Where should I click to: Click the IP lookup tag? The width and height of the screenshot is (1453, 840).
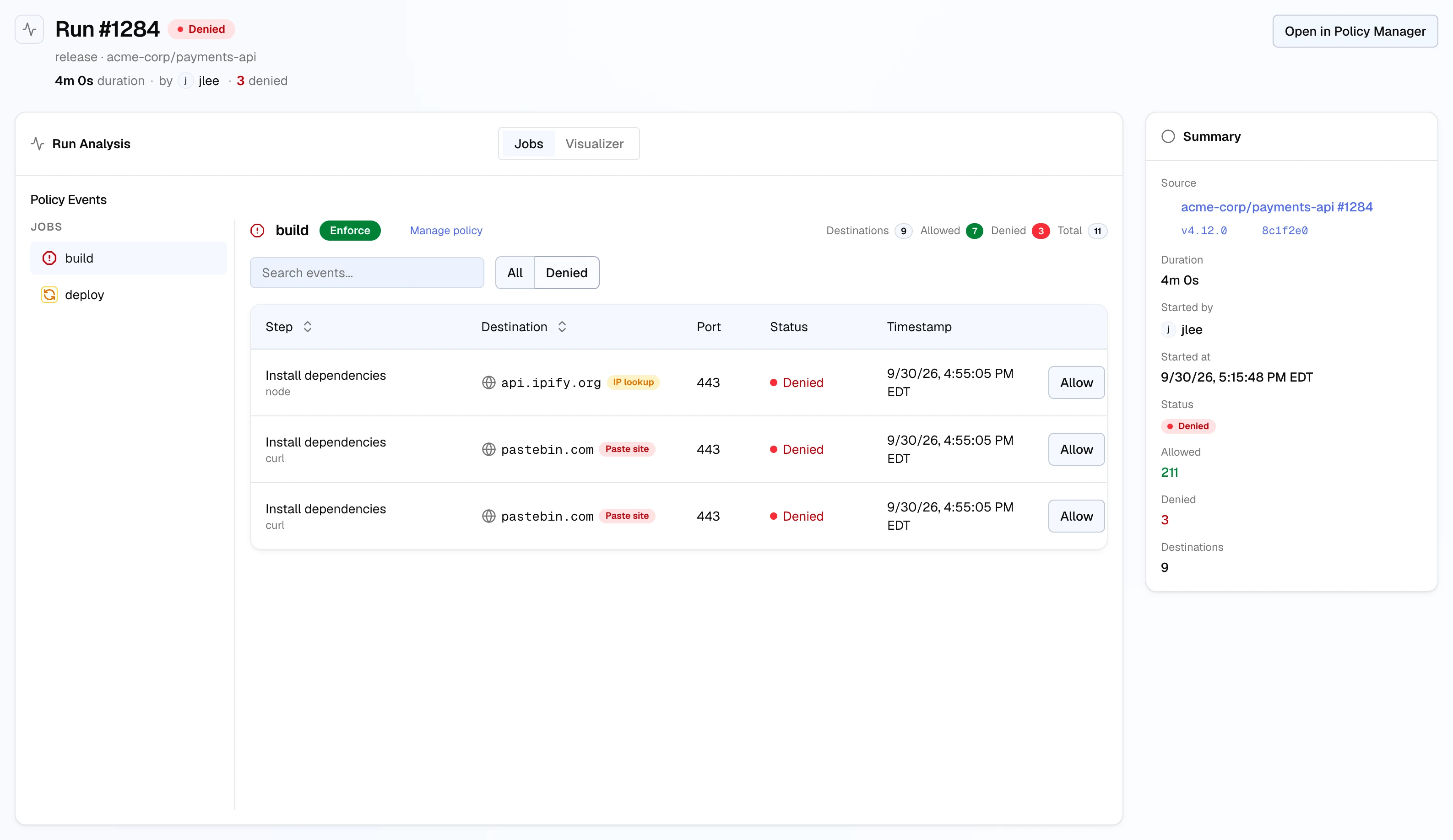tap(633, 382)
